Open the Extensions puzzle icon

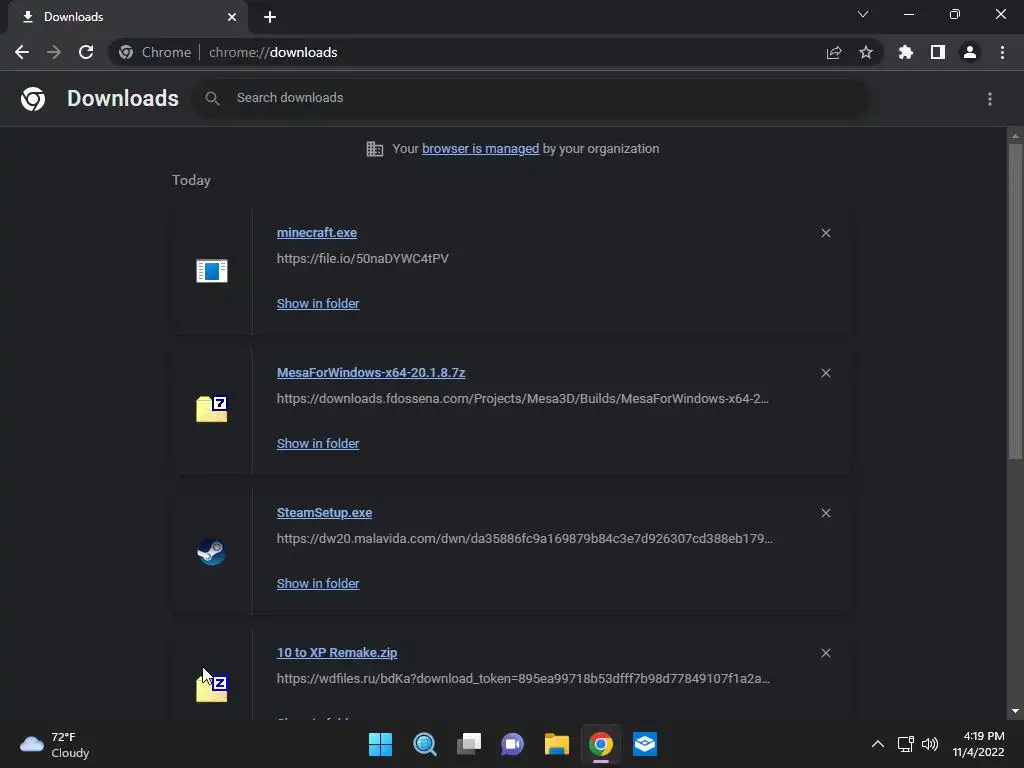coord(905,52)
